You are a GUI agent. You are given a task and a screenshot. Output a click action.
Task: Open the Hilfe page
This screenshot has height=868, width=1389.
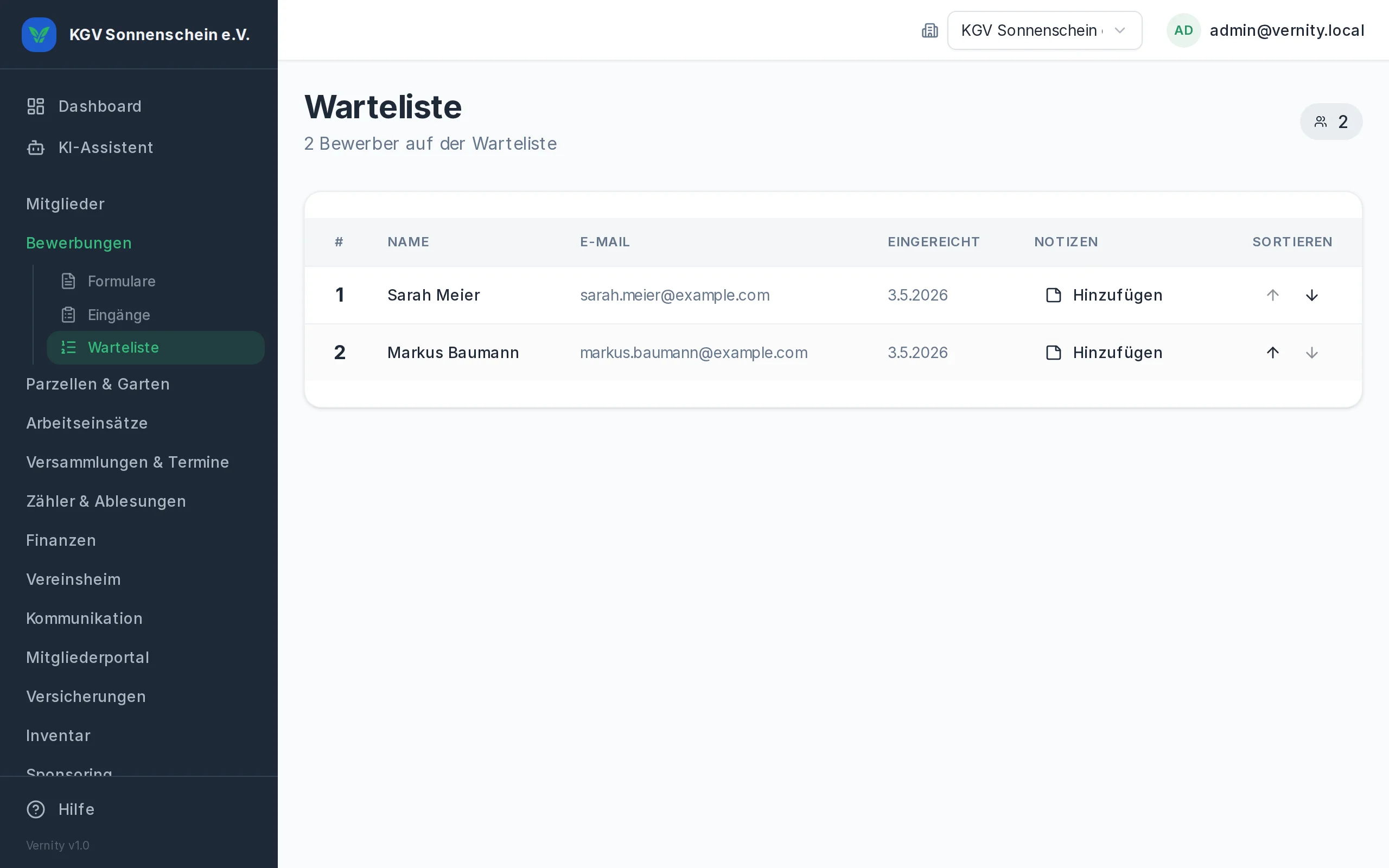pyautogui.click(x=139, y=809)
